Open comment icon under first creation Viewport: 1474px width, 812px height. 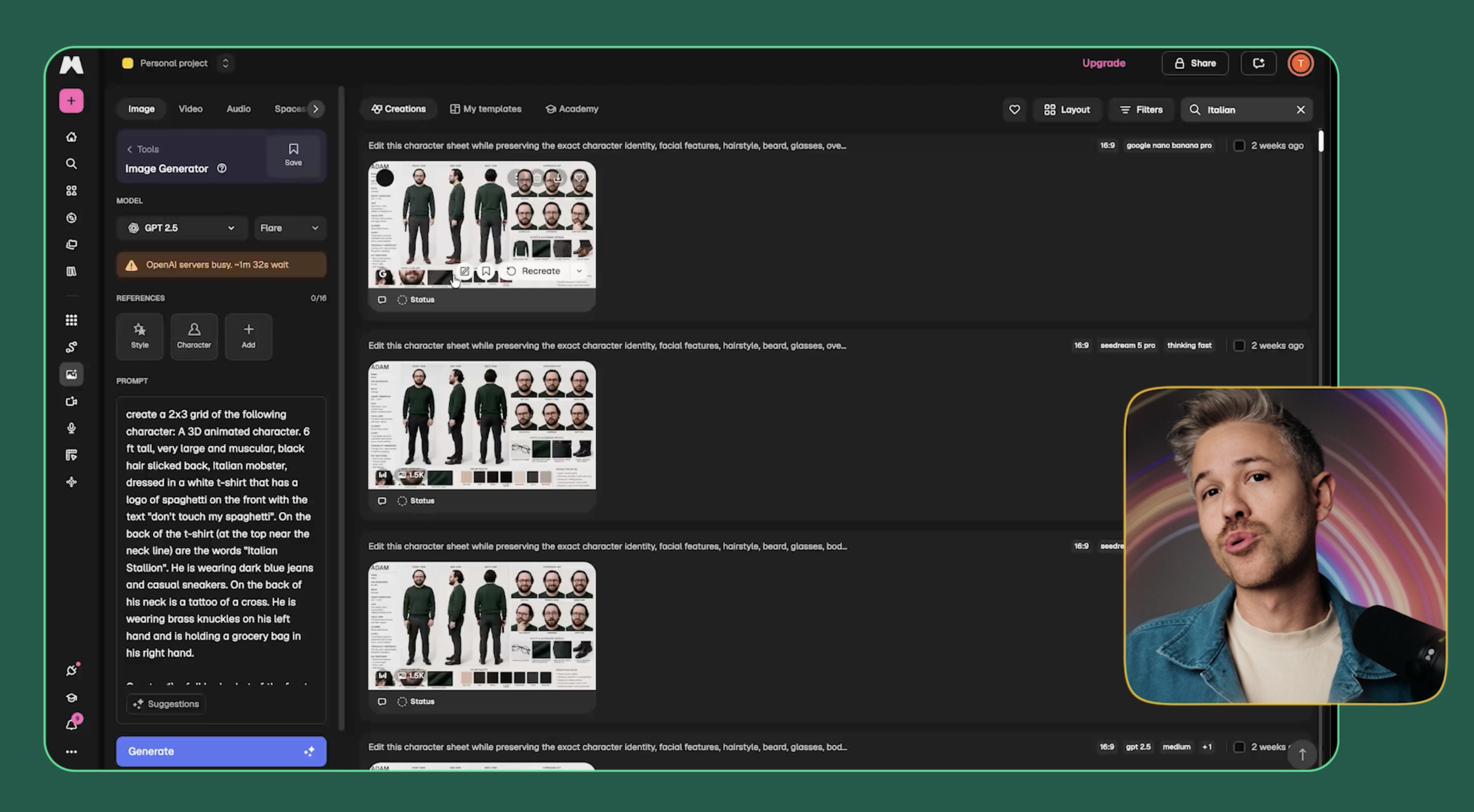[x=382, y=300]
